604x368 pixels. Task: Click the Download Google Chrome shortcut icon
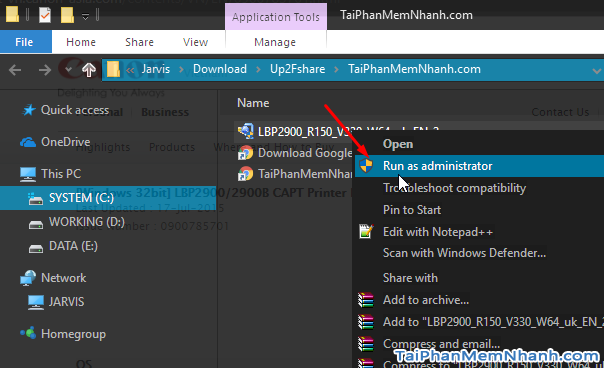click(x=246, y=153)
